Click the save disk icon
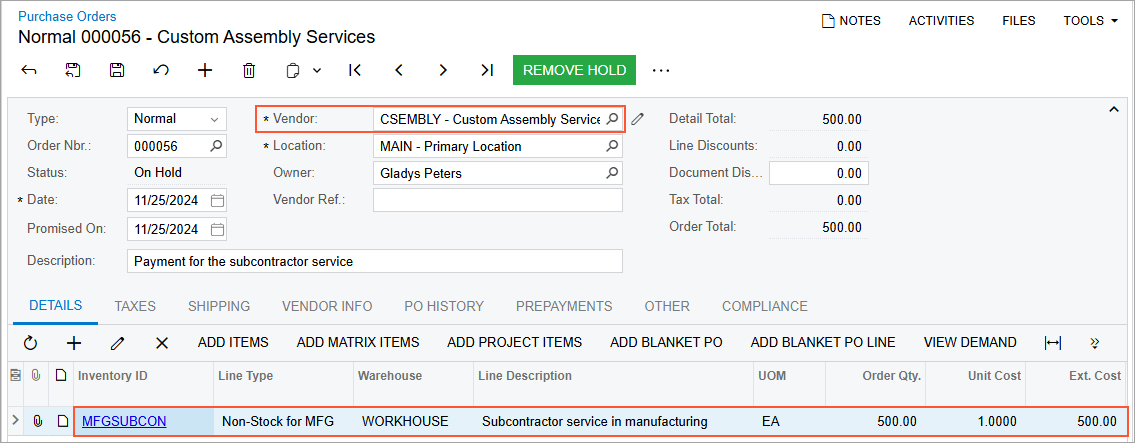Screen dimensions: 1135x443 tap(117, 70)
